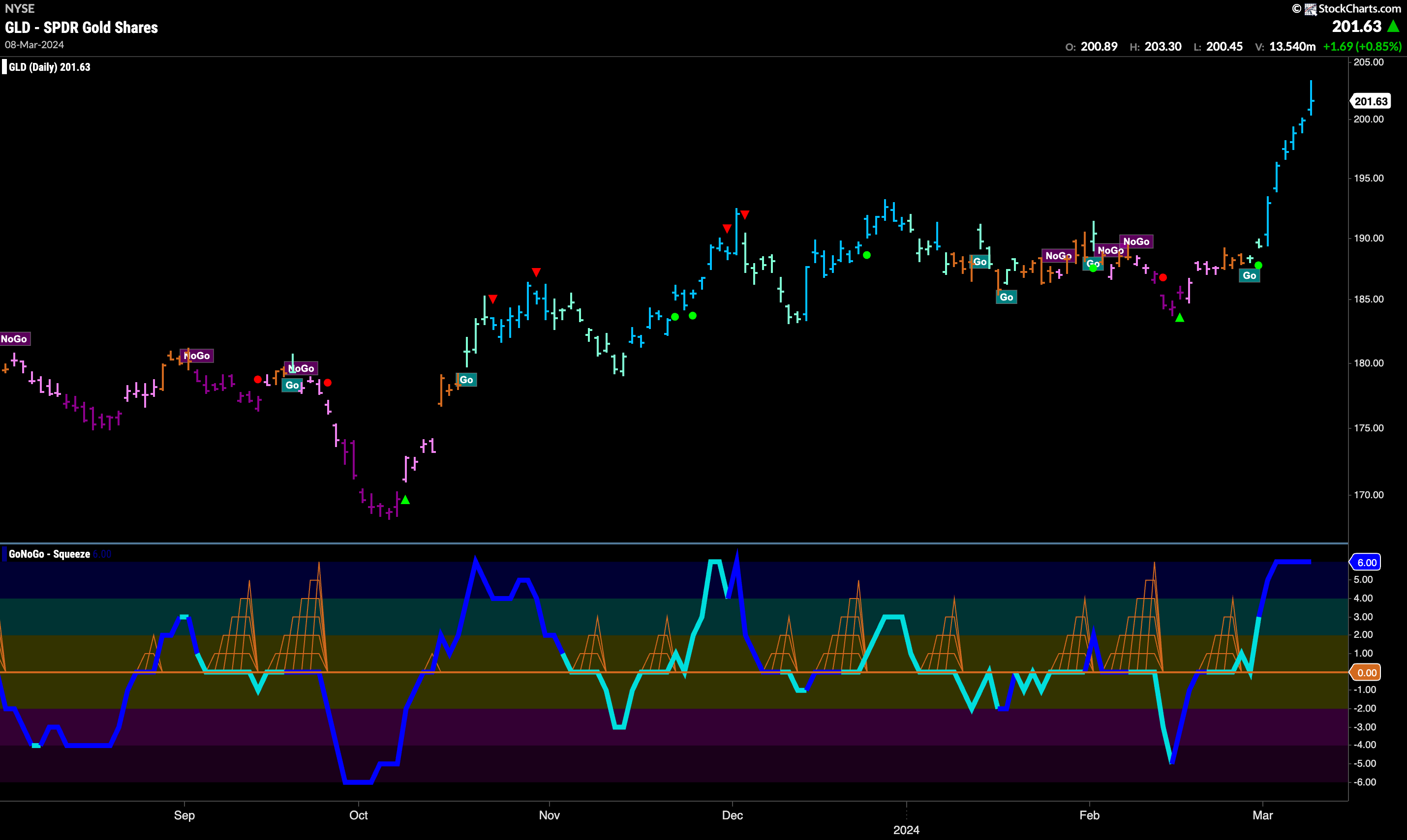Click the 08-Mar-2024 date label
Screen dimensions: 1407x840
click(34, 45)
